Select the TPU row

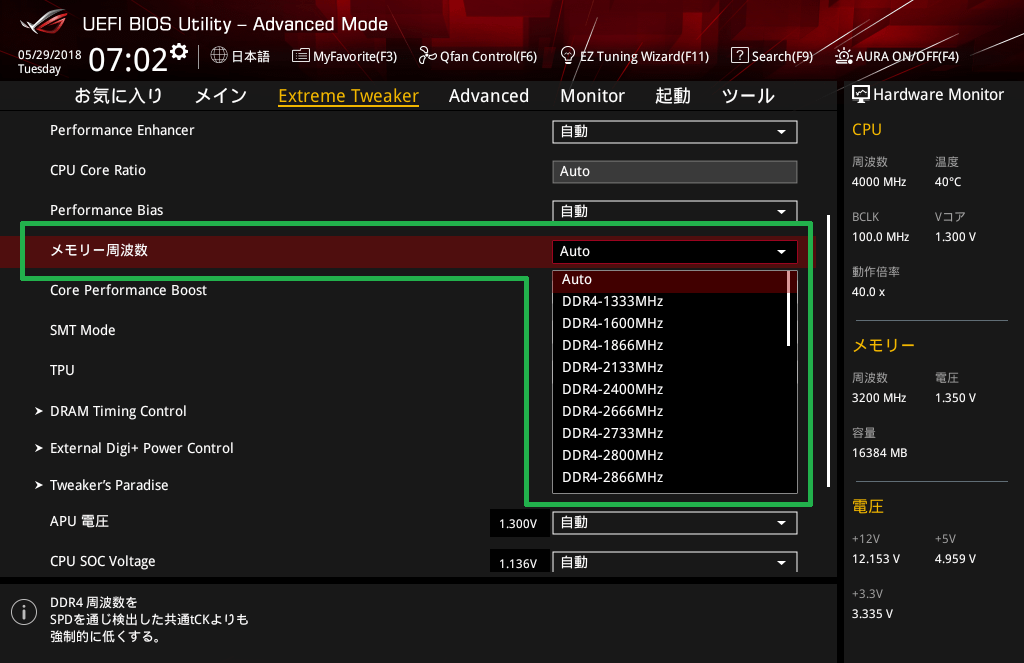click(x=62, y=370)
